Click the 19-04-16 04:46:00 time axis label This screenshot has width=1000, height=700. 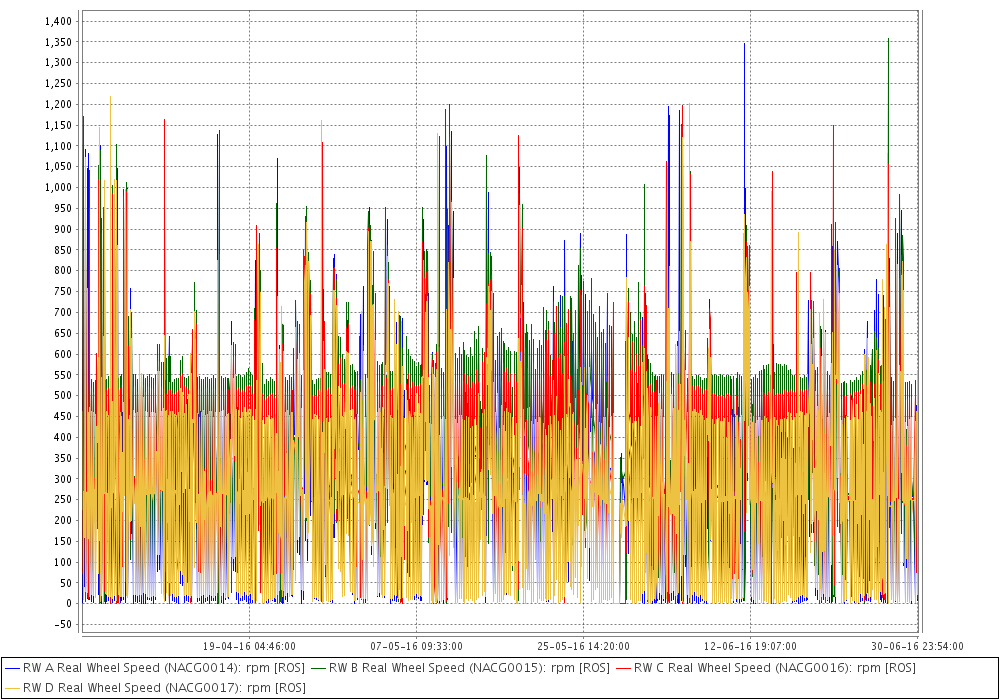(249, 646)
